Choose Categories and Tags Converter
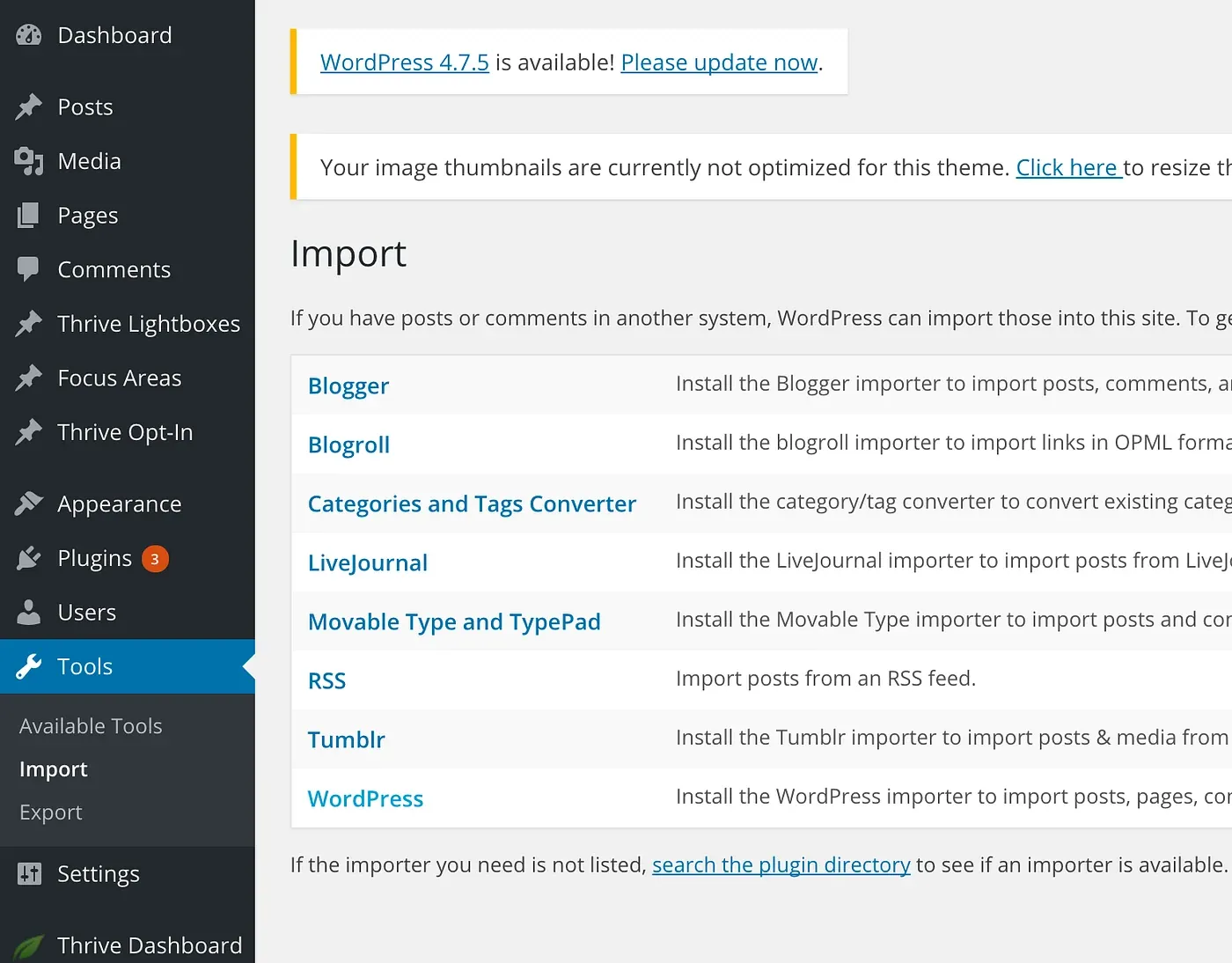 [x=472, y=504]
